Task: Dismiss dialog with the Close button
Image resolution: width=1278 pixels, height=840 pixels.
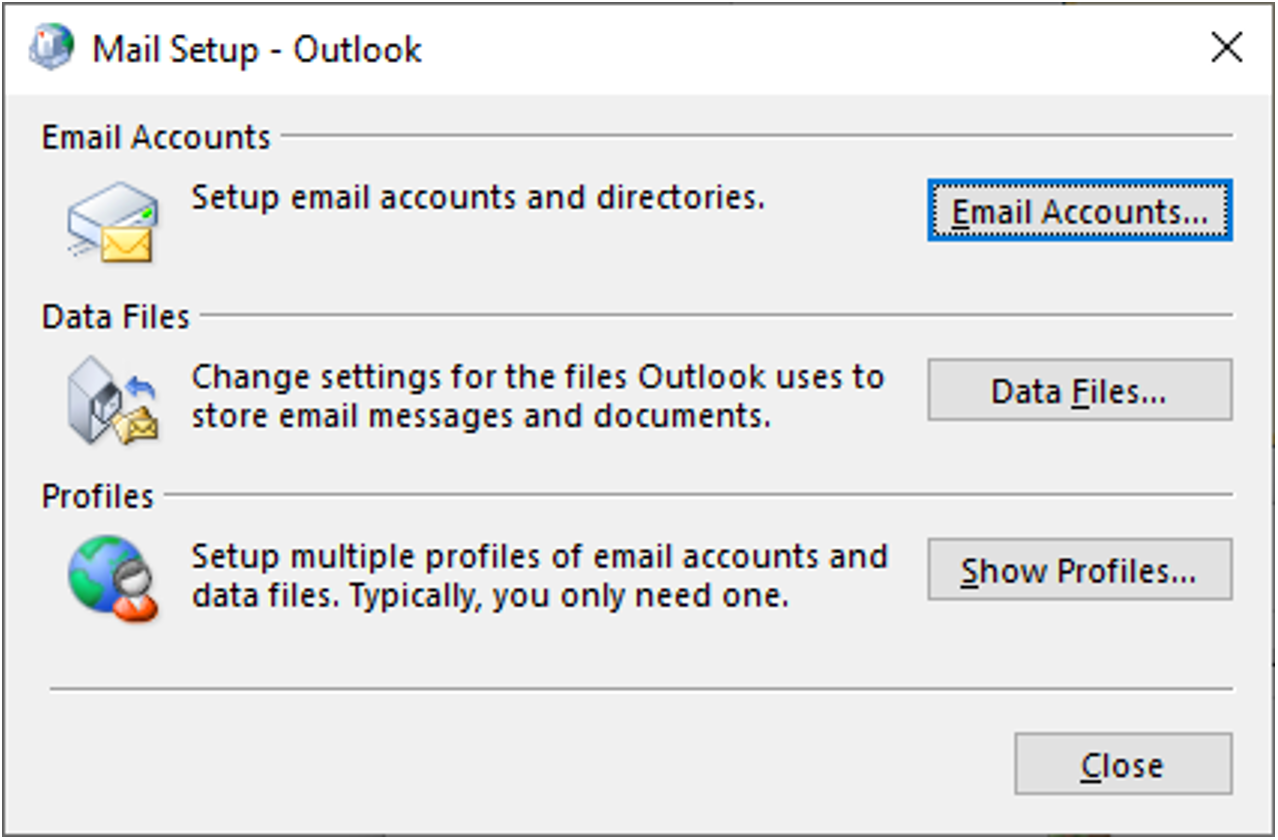Action: (x=1122, y=764)
